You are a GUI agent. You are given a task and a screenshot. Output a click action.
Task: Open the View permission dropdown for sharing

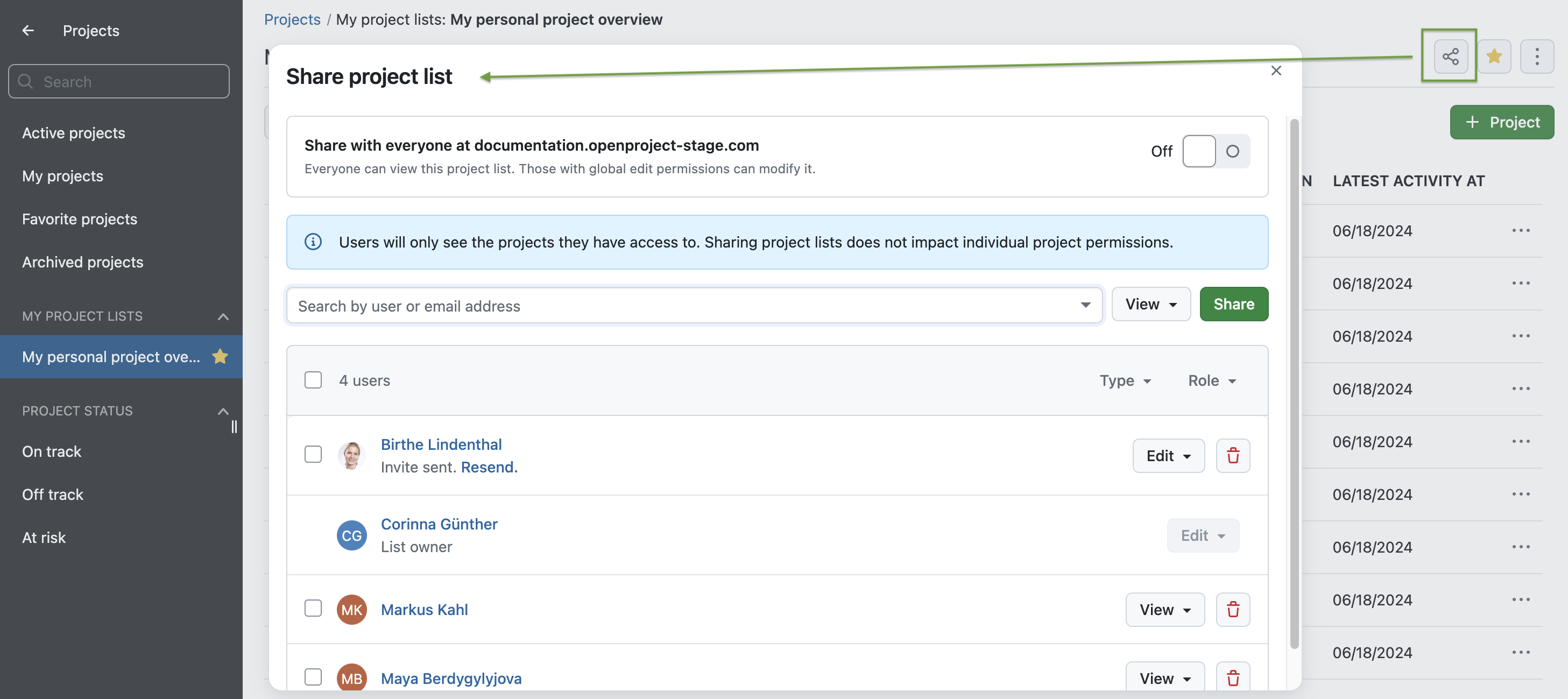coord(1150,304)
